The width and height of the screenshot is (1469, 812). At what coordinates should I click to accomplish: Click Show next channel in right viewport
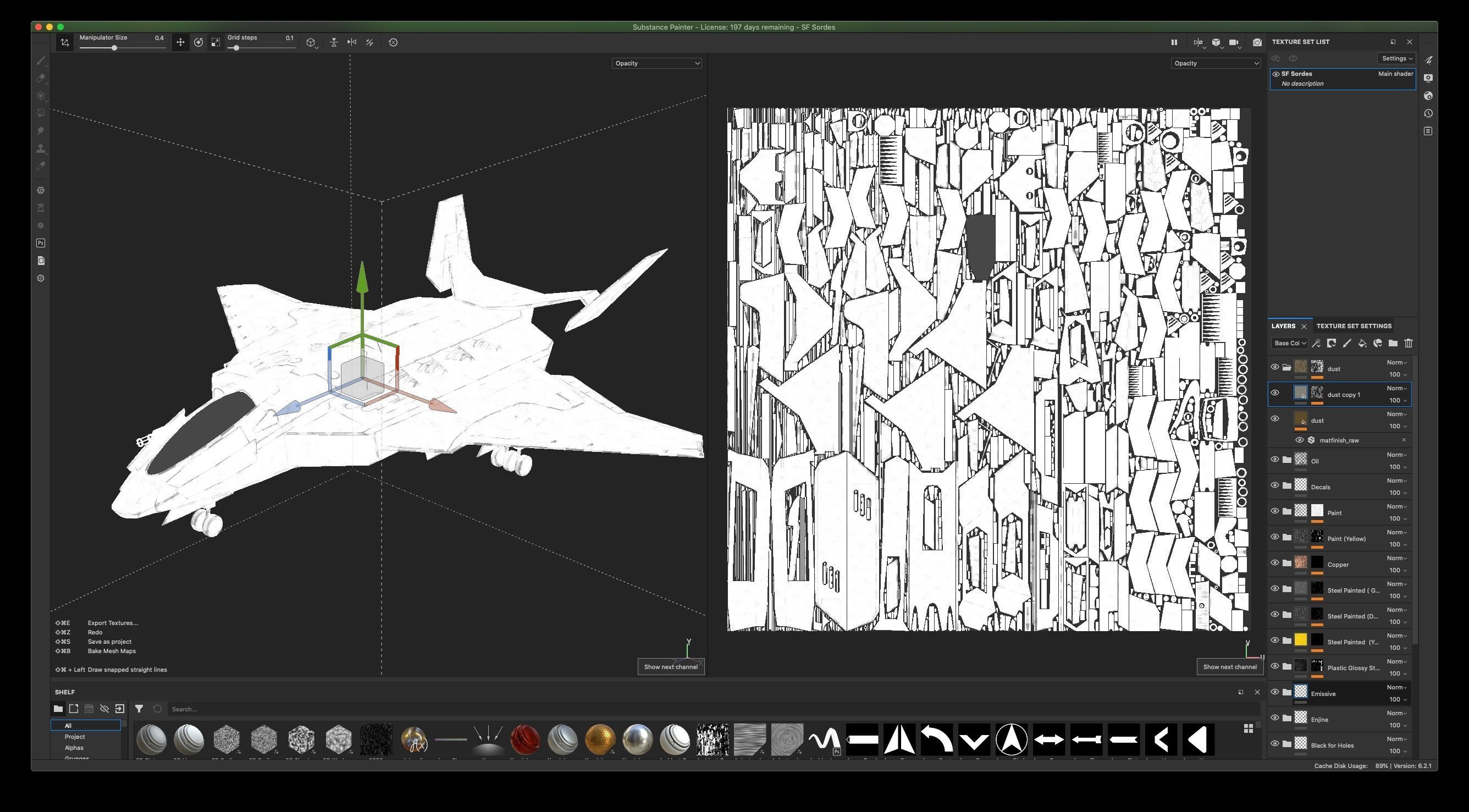tap(1229, 667)
